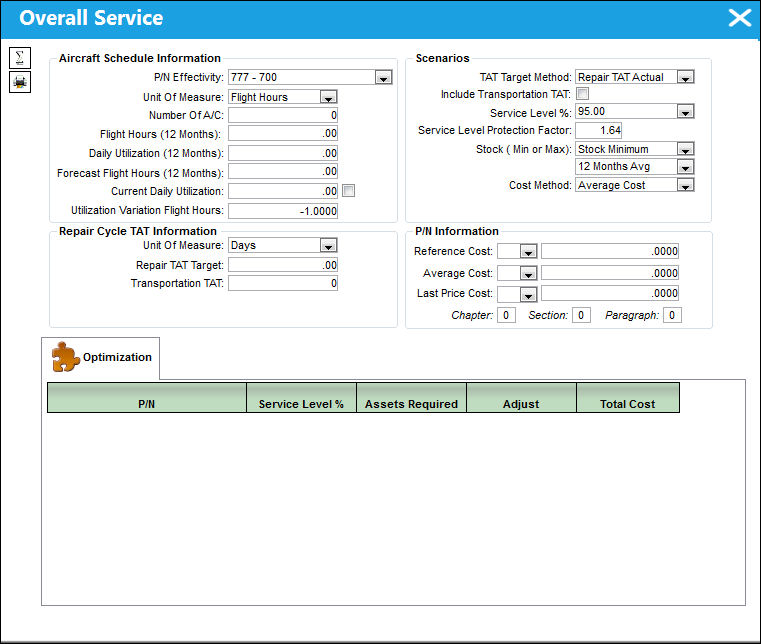Click the Current Daily Utilization field
Viewport: 761px width, 644px height.
click(x=283, y=191)
